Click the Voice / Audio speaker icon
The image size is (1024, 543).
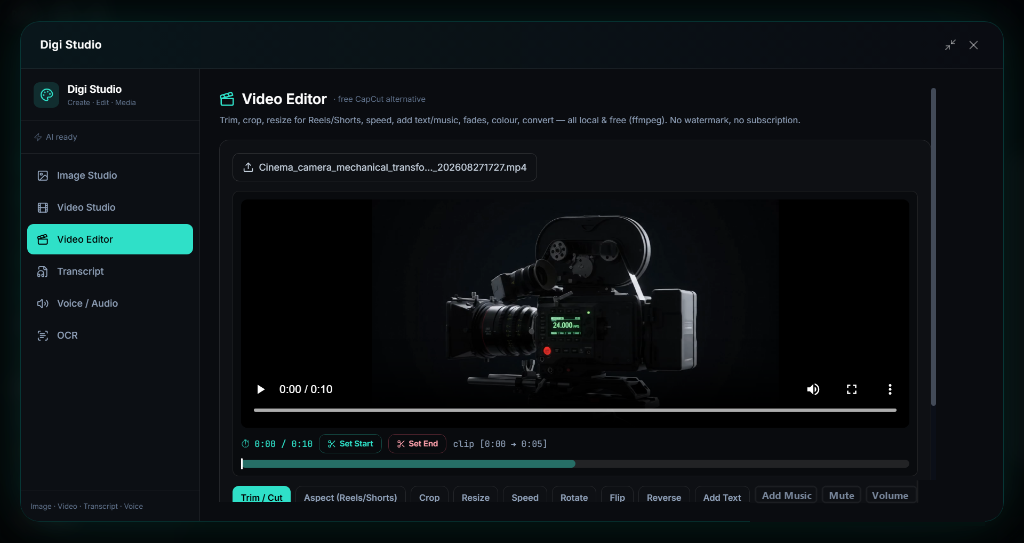click(42, 304)
